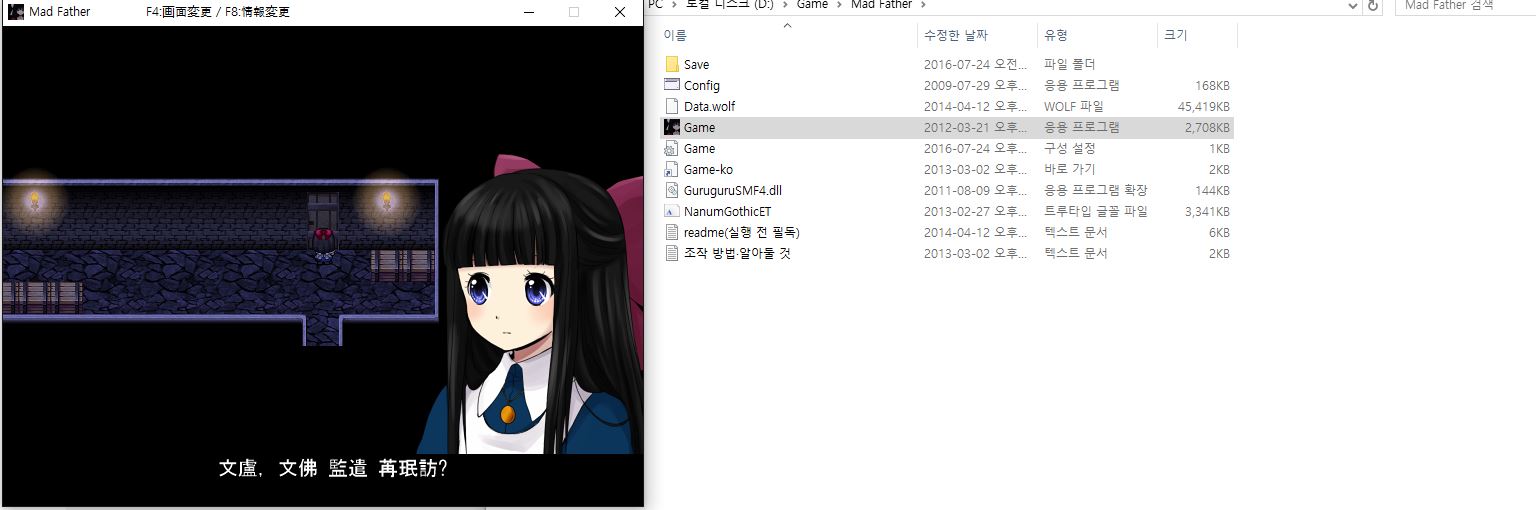Sort files by 수정한 날짜 column header

pyautogui.click(x=977, y=35)
